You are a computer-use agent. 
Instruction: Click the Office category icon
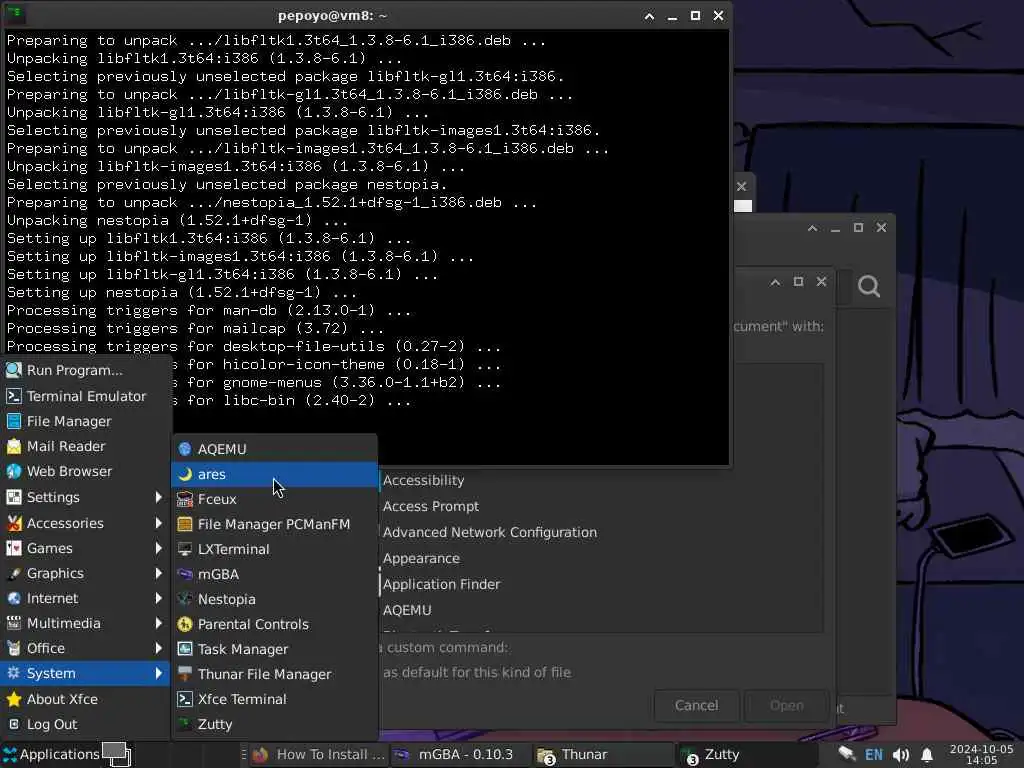[x=14, y=648]
